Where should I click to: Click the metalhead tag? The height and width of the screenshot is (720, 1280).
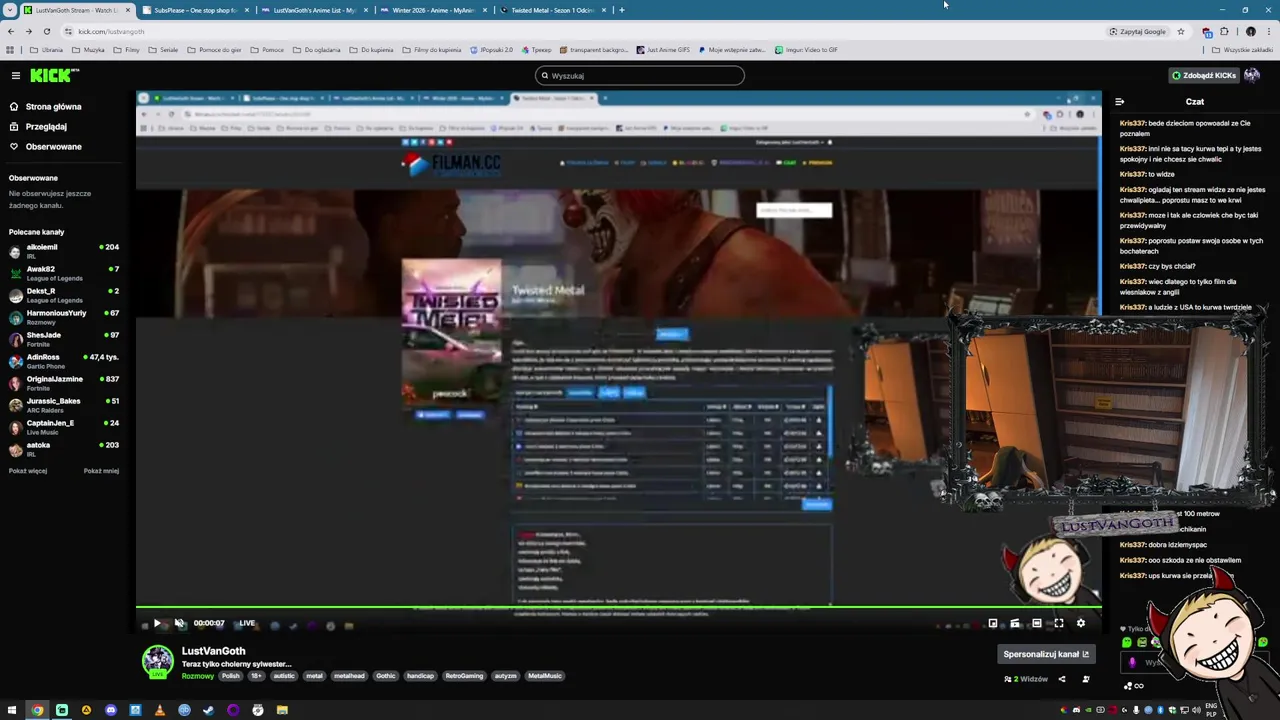point(349,676)
